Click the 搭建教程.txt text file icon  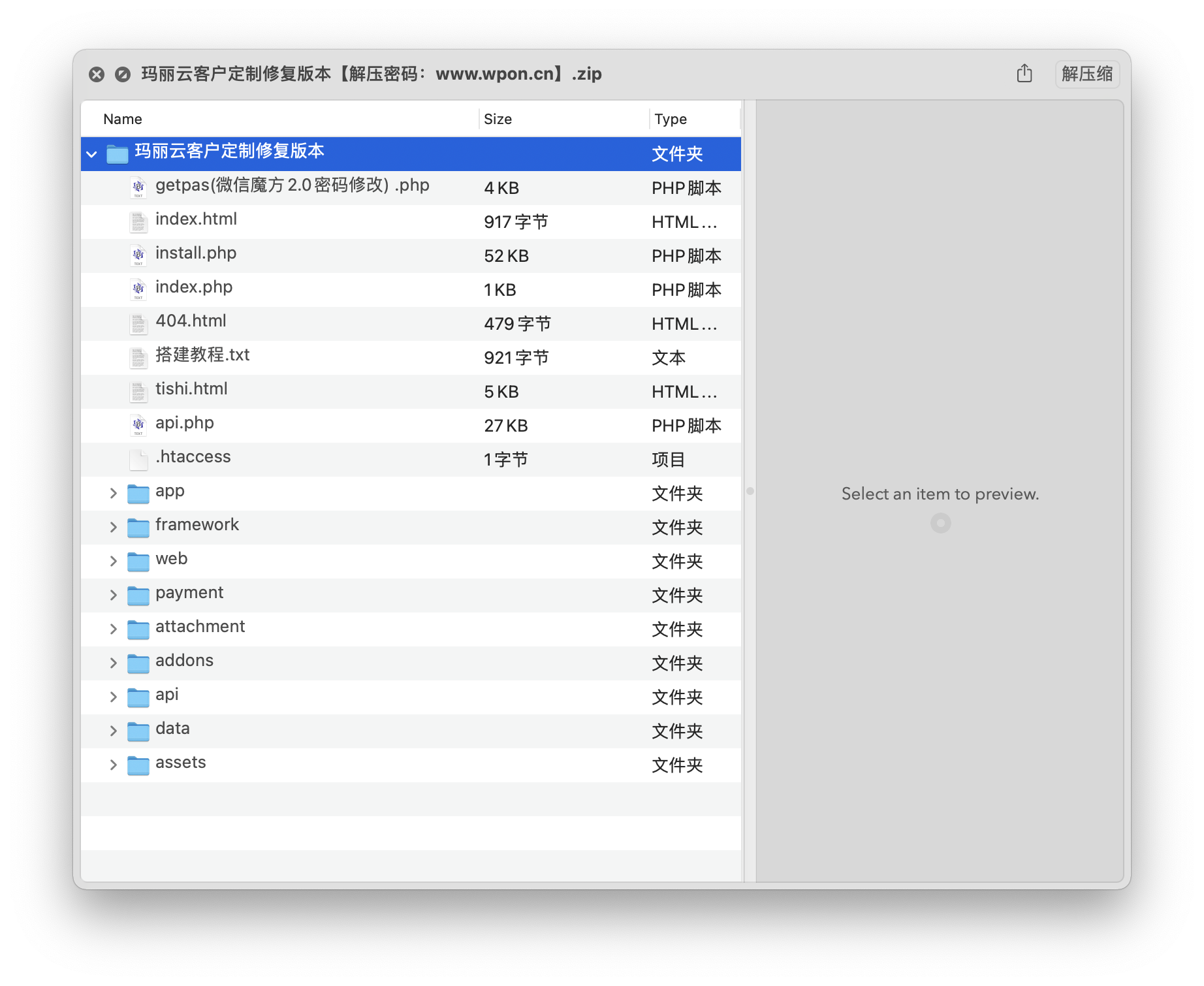(x=138, y=357)
